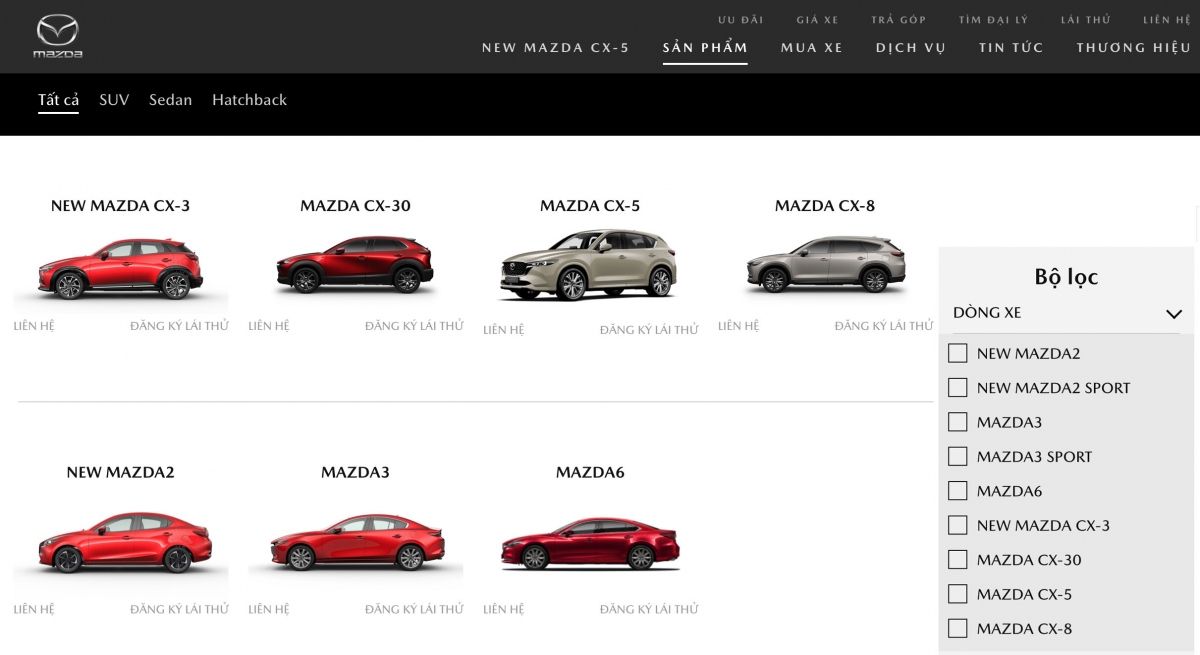Click the Mazda logo icon
The image size is (1200, 655).
[57, 36]
